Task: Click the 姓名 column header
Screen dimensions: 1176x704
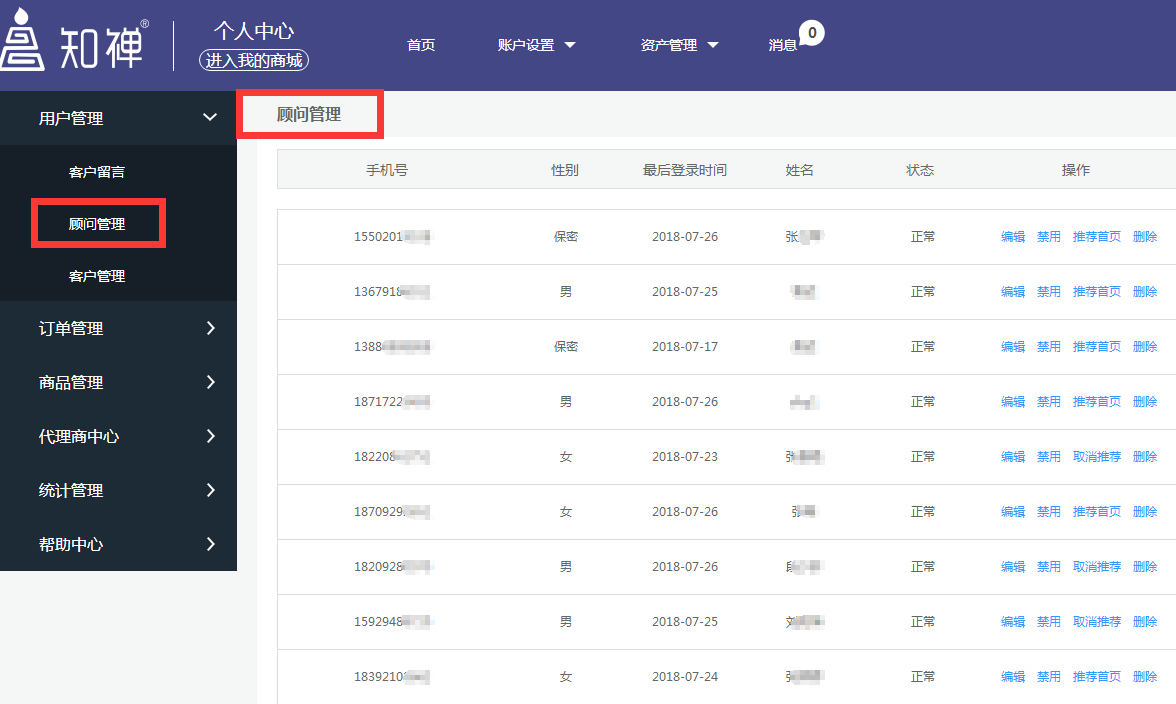Action: [x=800, y=170]
